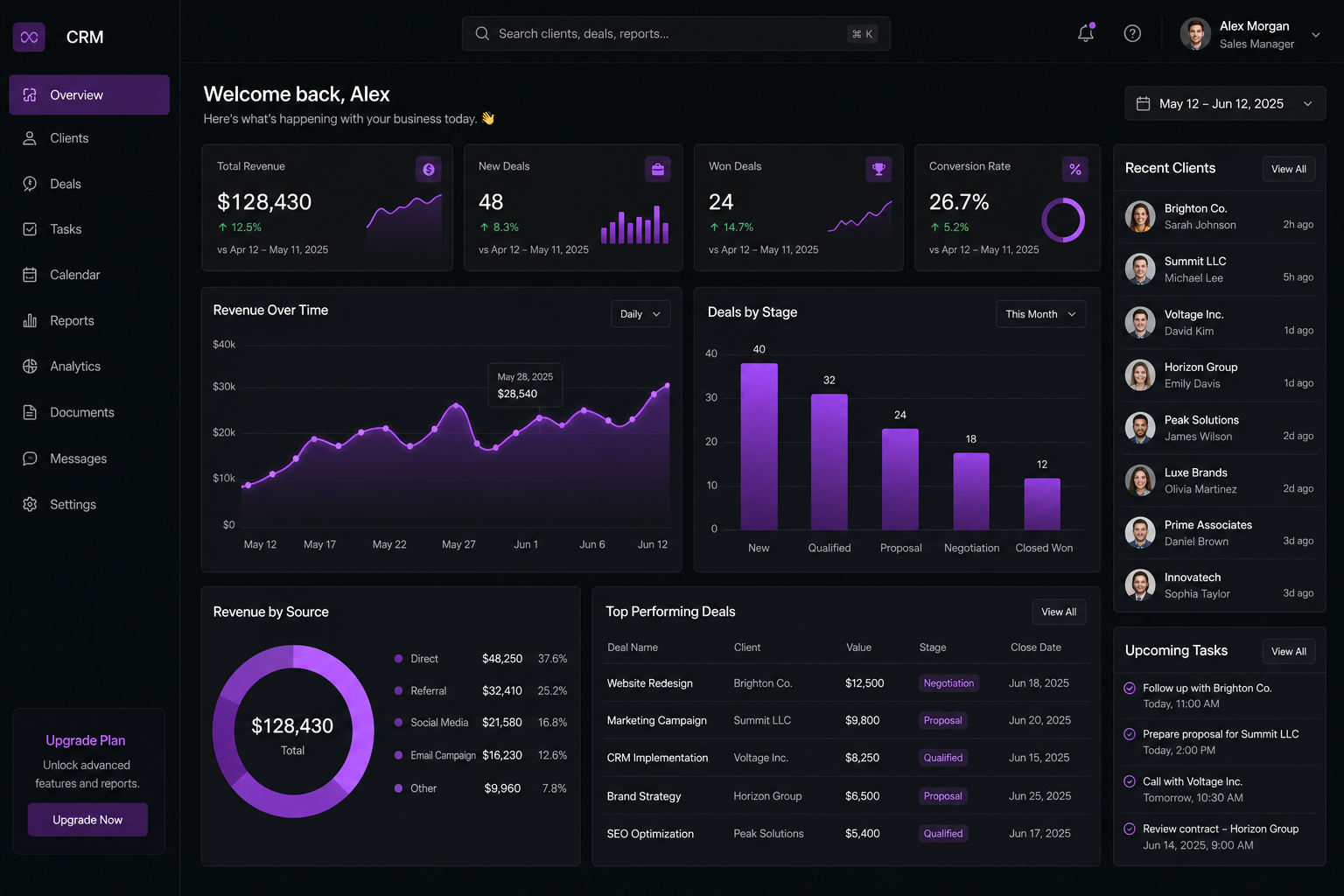Click the Conversion Rate percent icon
Image resolution: width=1344 pixels, height=896 pixels.
point(1075,170)
